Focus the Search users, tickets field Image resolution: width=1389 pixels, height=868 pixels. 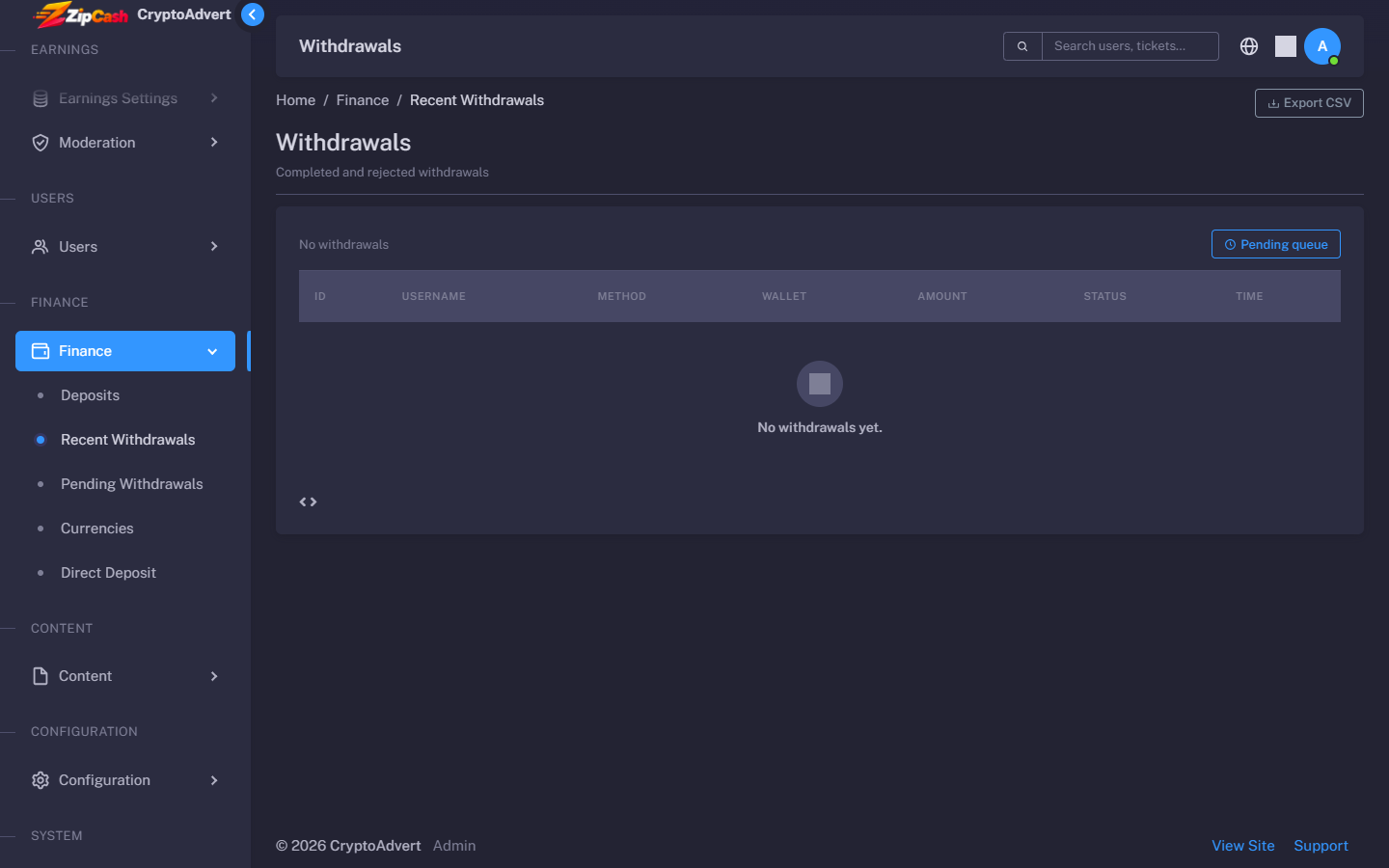(1130, 46)
